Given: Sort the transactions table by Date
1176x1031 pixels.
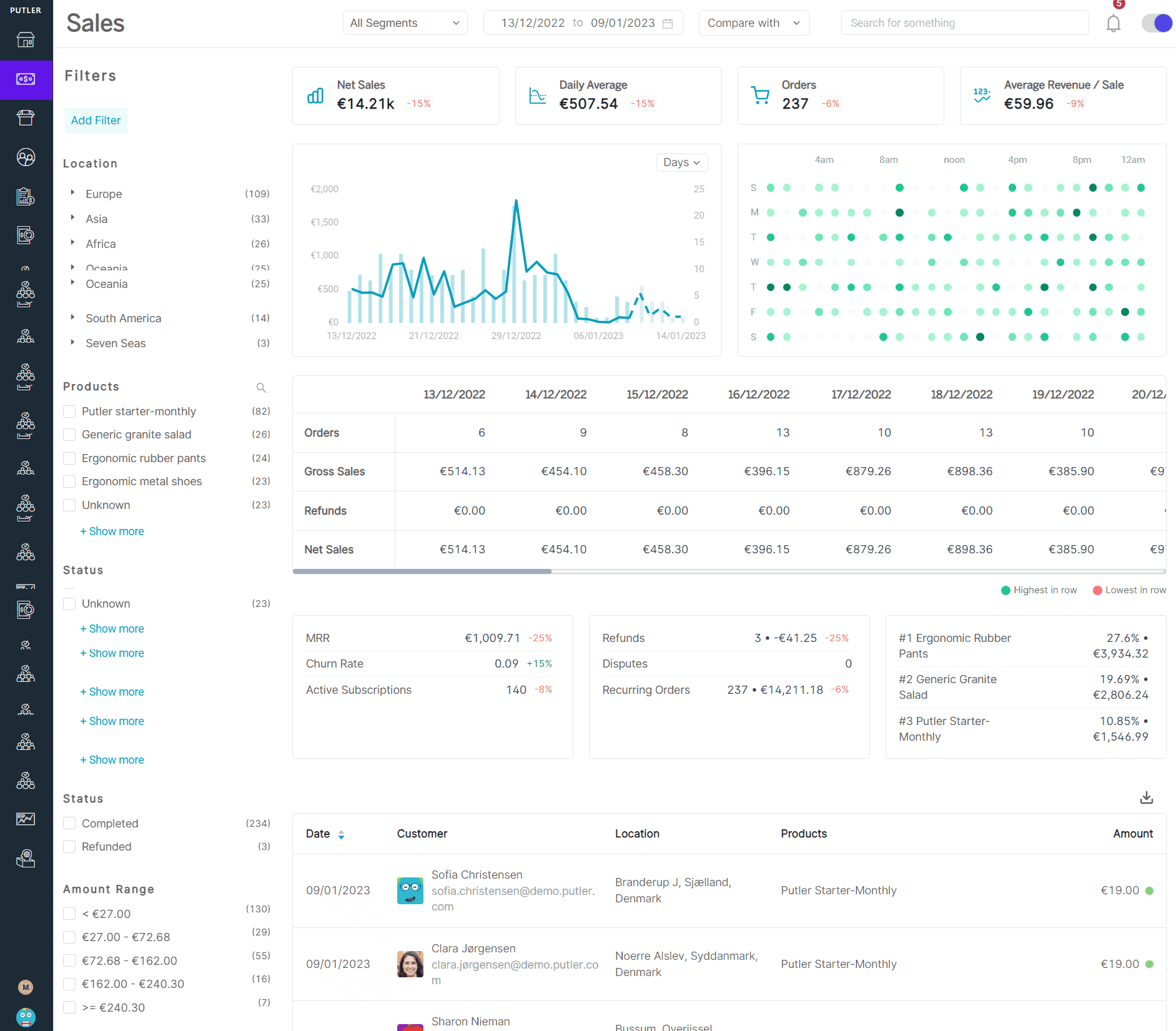Looking at the screenshot, I should point(342,834).
